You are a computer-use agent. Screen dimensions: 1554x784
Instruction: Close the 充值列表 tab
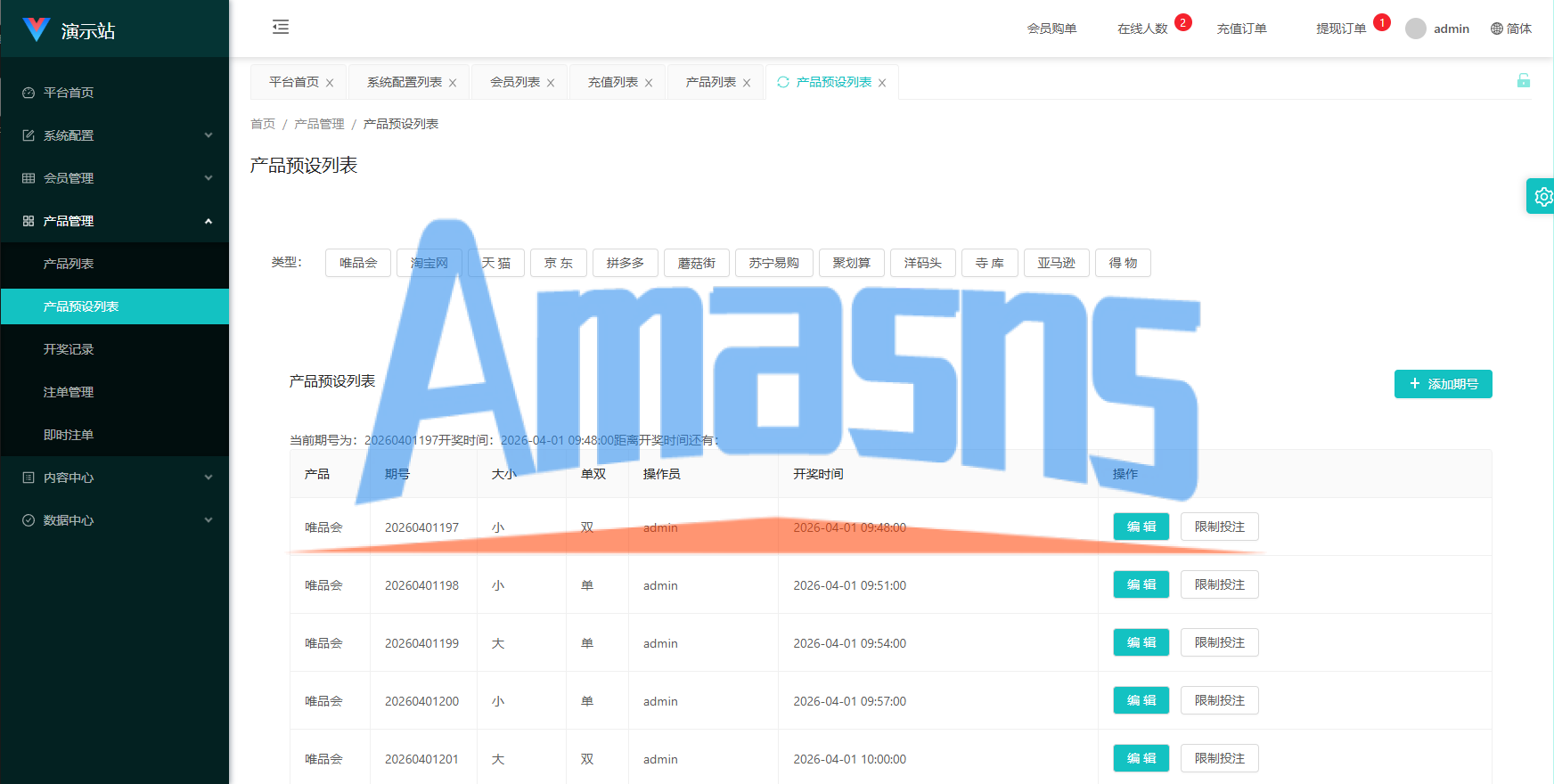click(649, 83)
